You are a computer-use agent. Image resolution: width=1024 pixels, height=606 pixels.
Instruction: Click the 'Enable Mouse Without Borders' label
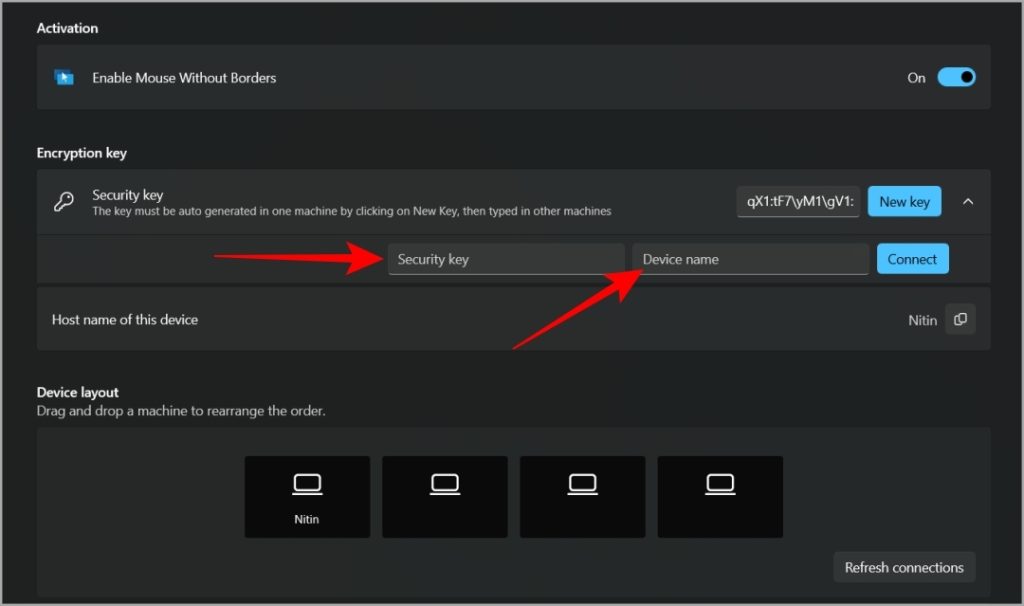(184, 78)
